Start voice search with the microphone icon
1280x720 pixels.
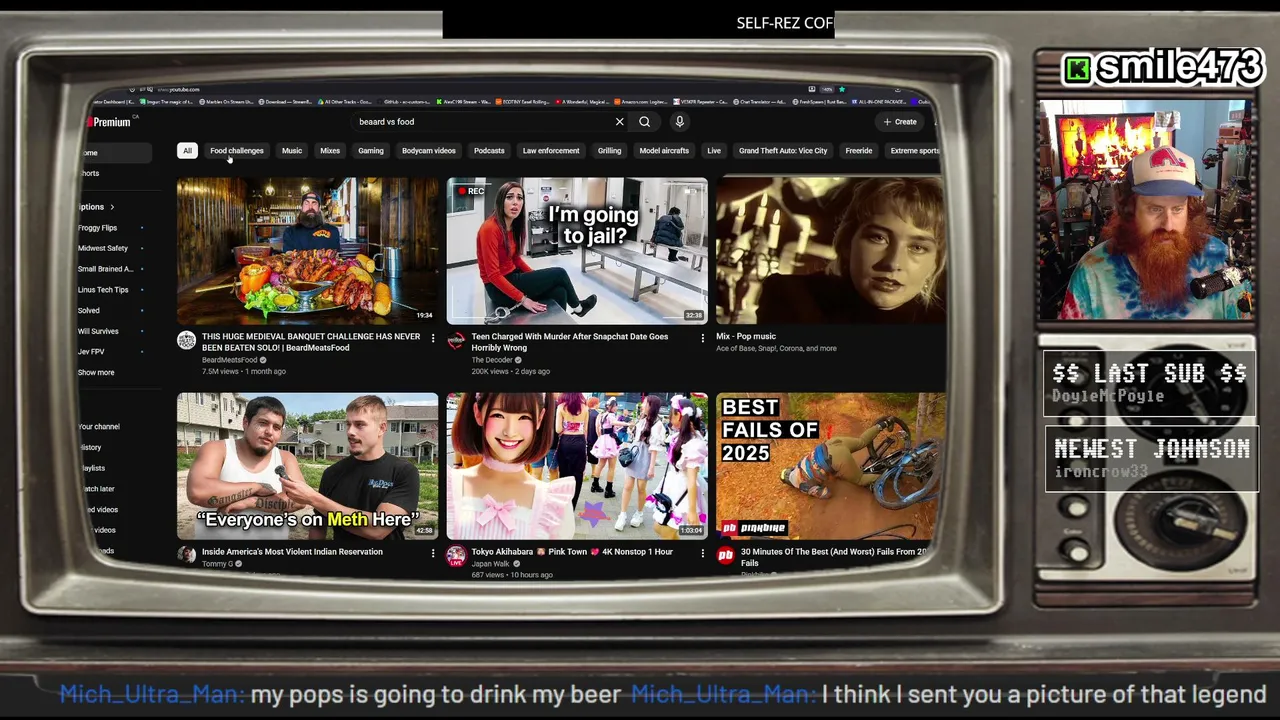coord(679,122)
